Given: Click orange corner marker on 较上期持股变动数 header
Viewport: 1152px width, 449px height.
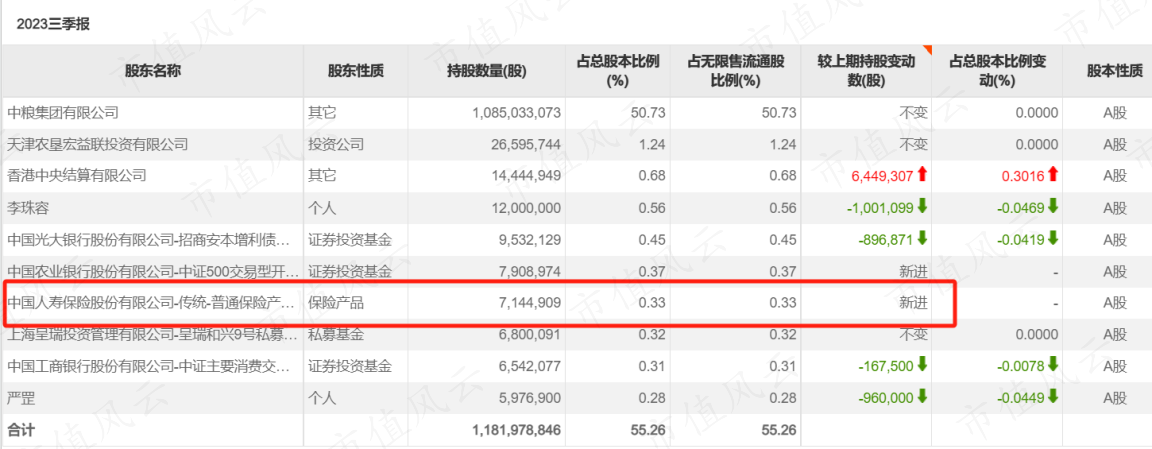Looking at the screenshot, I should pos(927,49).
